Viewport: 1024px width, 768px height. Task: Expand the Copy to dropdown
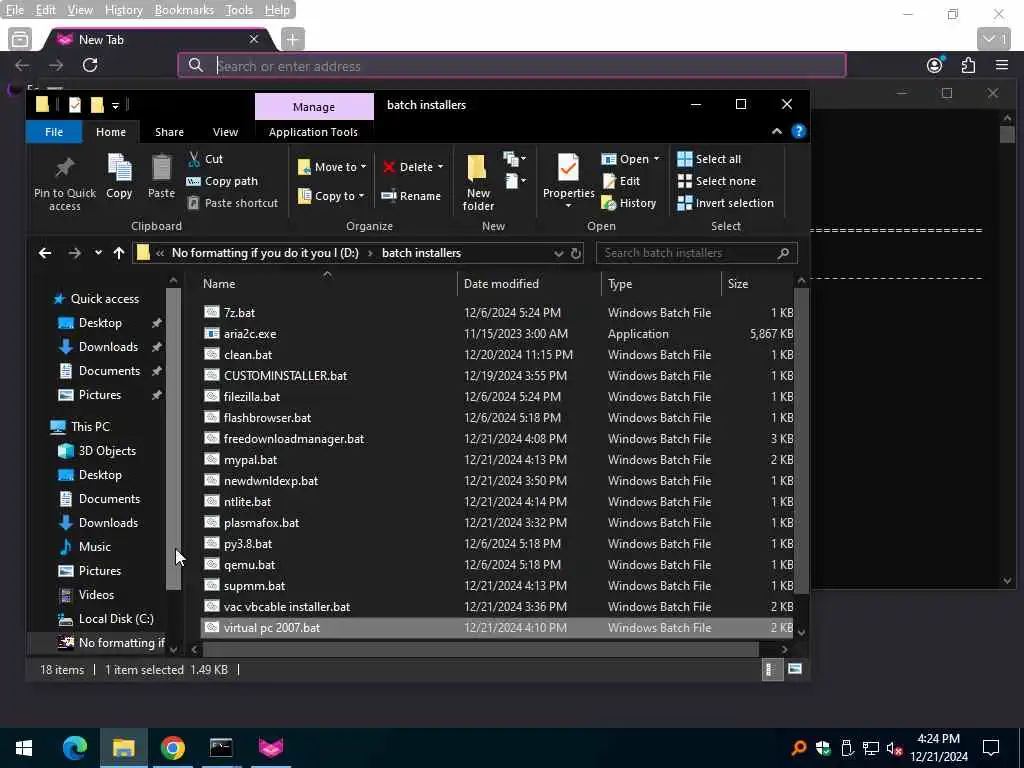tap(360, 196)
